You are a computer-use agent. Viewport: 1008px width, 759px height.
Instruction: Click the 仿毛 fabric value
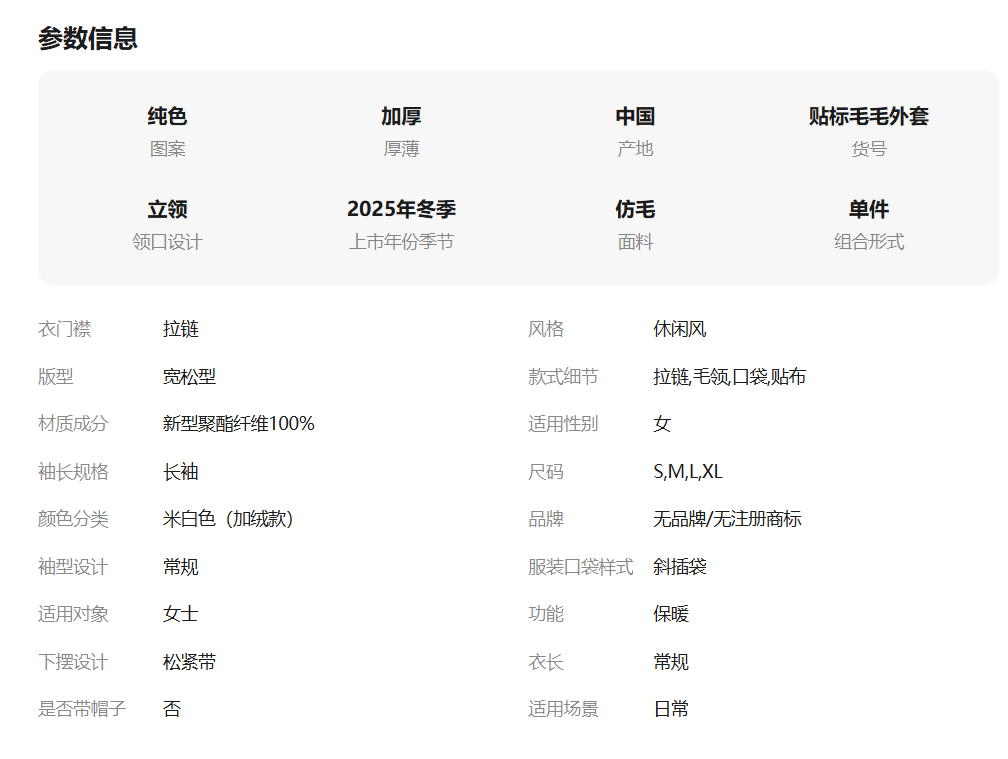(x=635, y=209)
